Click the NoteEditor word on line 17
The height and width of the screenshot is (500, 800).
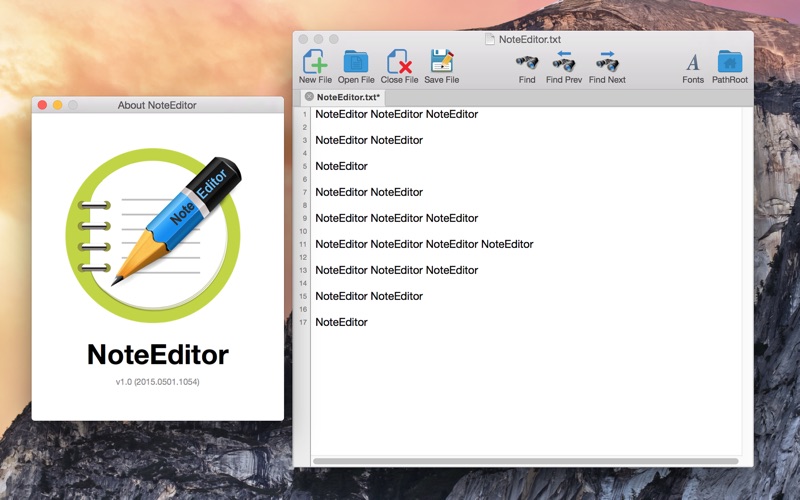pos(341,322)
